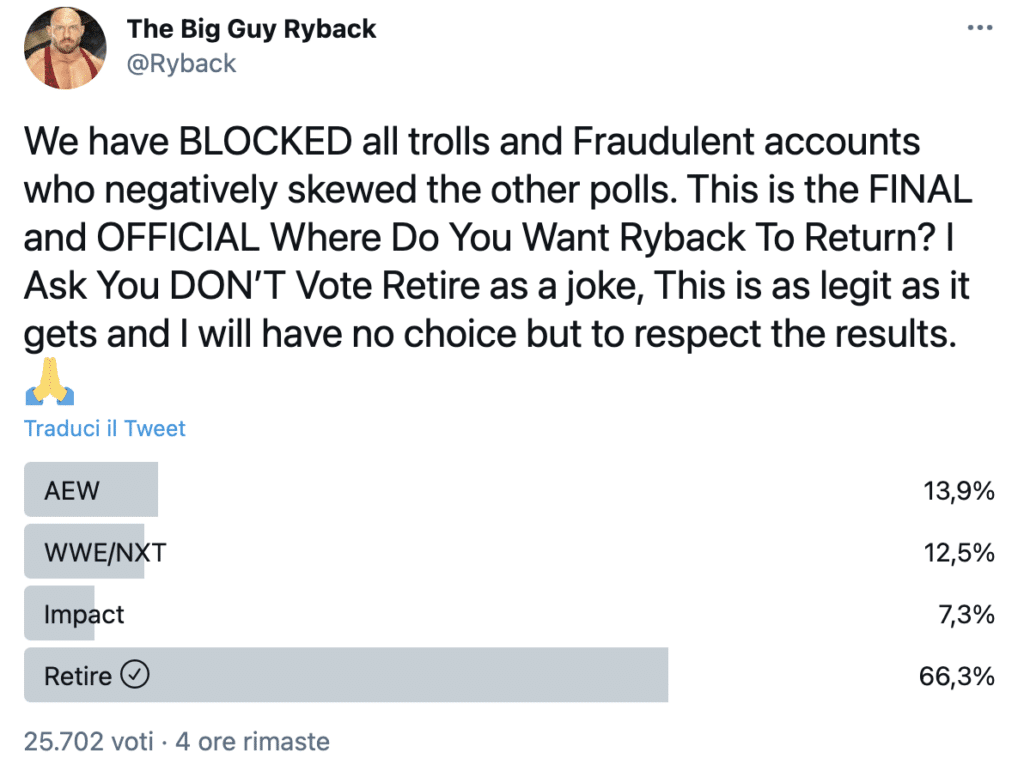The width and height of the screenshot is (1024, 771).
Task: Click the 7,3% result for Impact
Action: coord(967,614)
